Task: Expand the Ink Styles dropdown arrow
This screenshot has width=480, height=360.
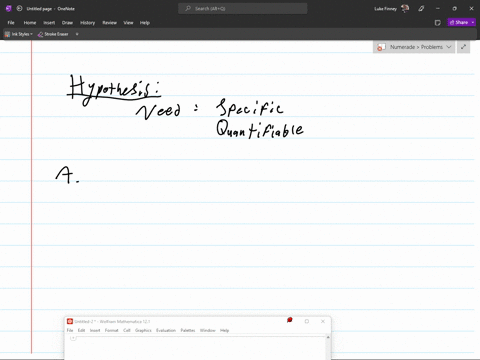Action: tap(31, 34)
